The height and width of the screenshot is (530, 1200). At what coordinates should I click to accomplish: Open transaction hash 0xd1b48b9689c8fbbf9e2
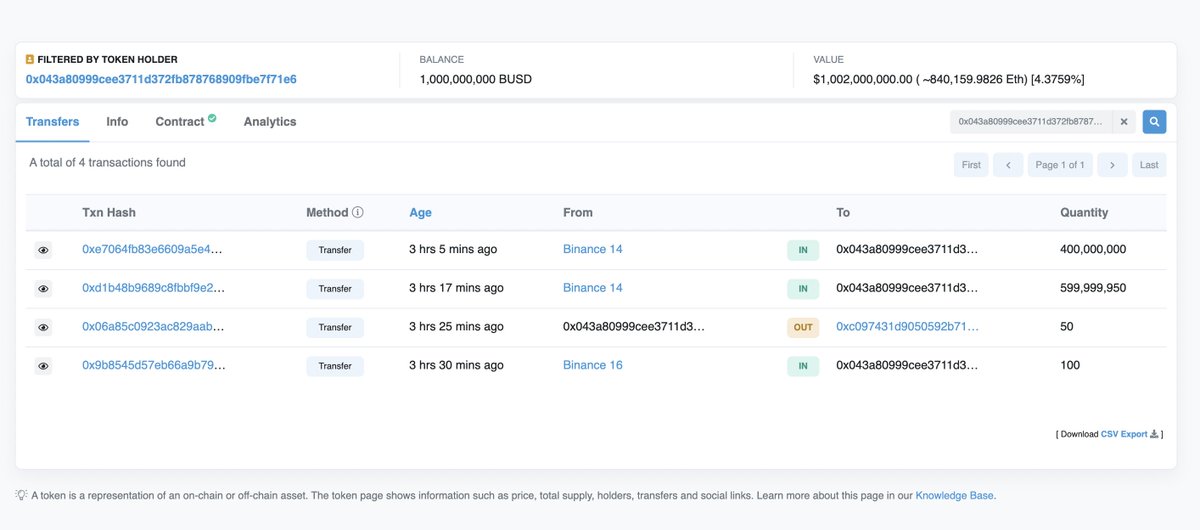click(x=154, y=288)
